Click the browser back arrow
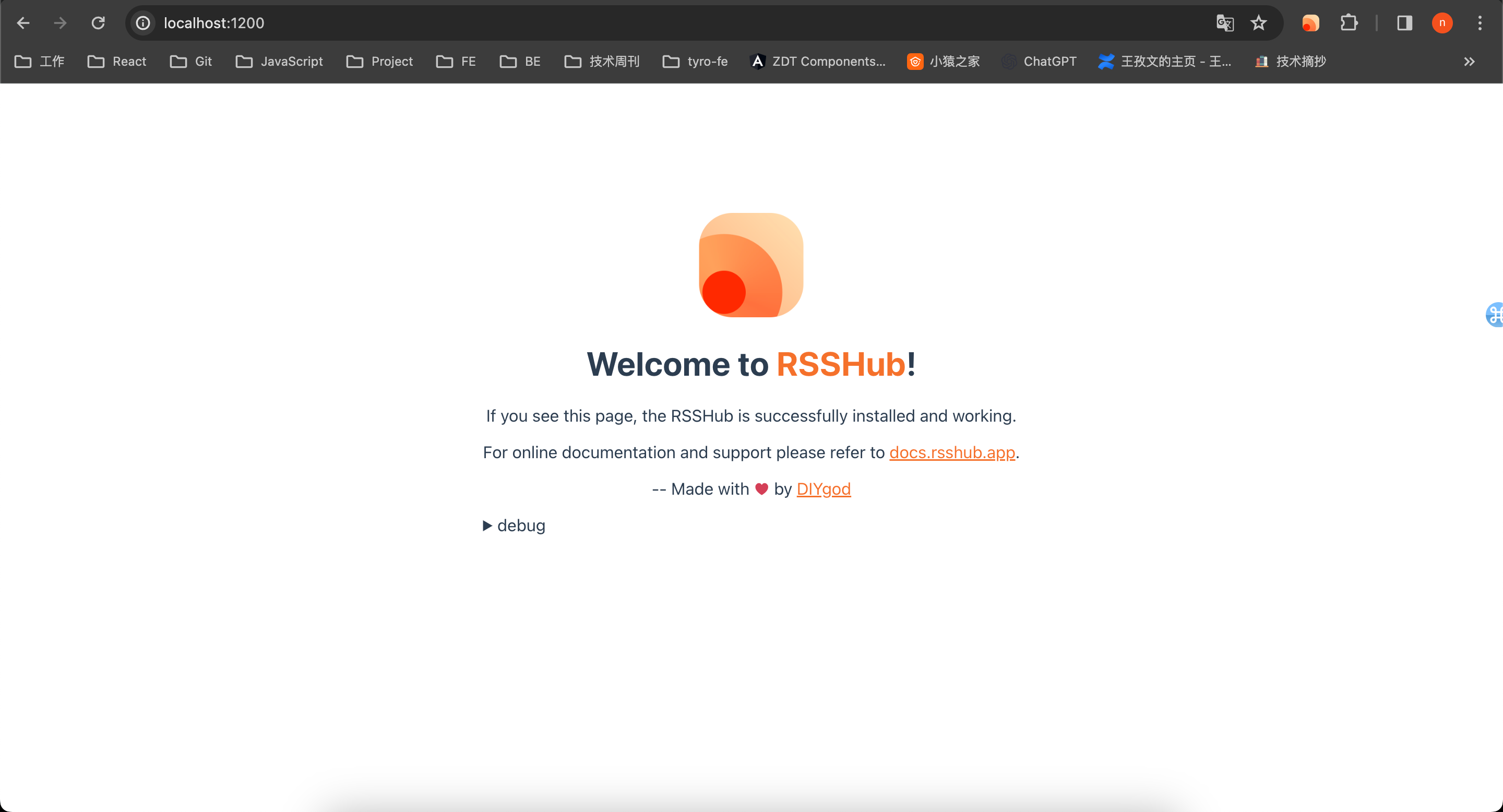The width and height of the screenshot is (1503, 812). tap(23, 23)
